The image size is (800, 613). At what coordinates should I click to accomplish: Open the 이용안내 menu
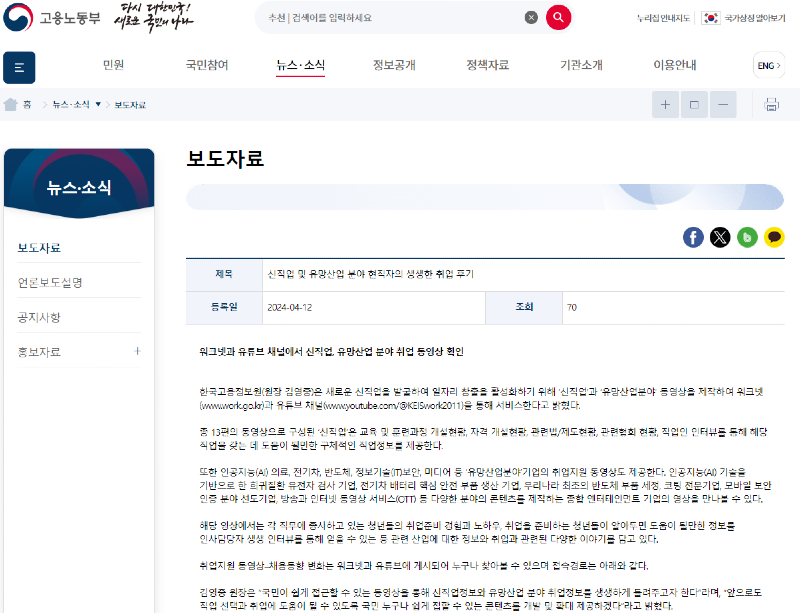tap(674, 65)
